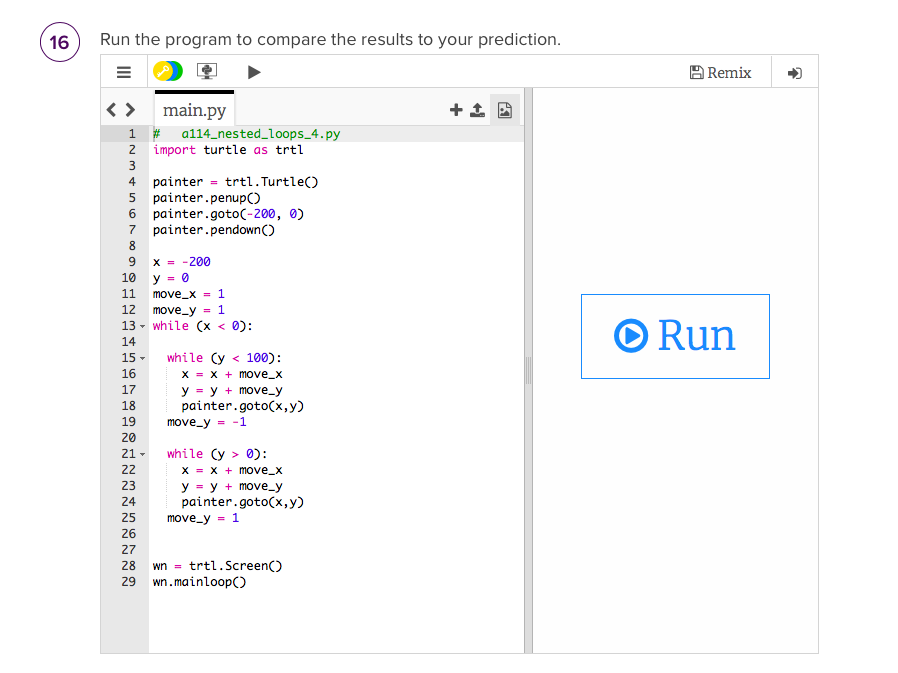Place cursor on the import turtle line
Image resolution: width=898 pixels, height=673 pixels.
(x=220, y=149)
